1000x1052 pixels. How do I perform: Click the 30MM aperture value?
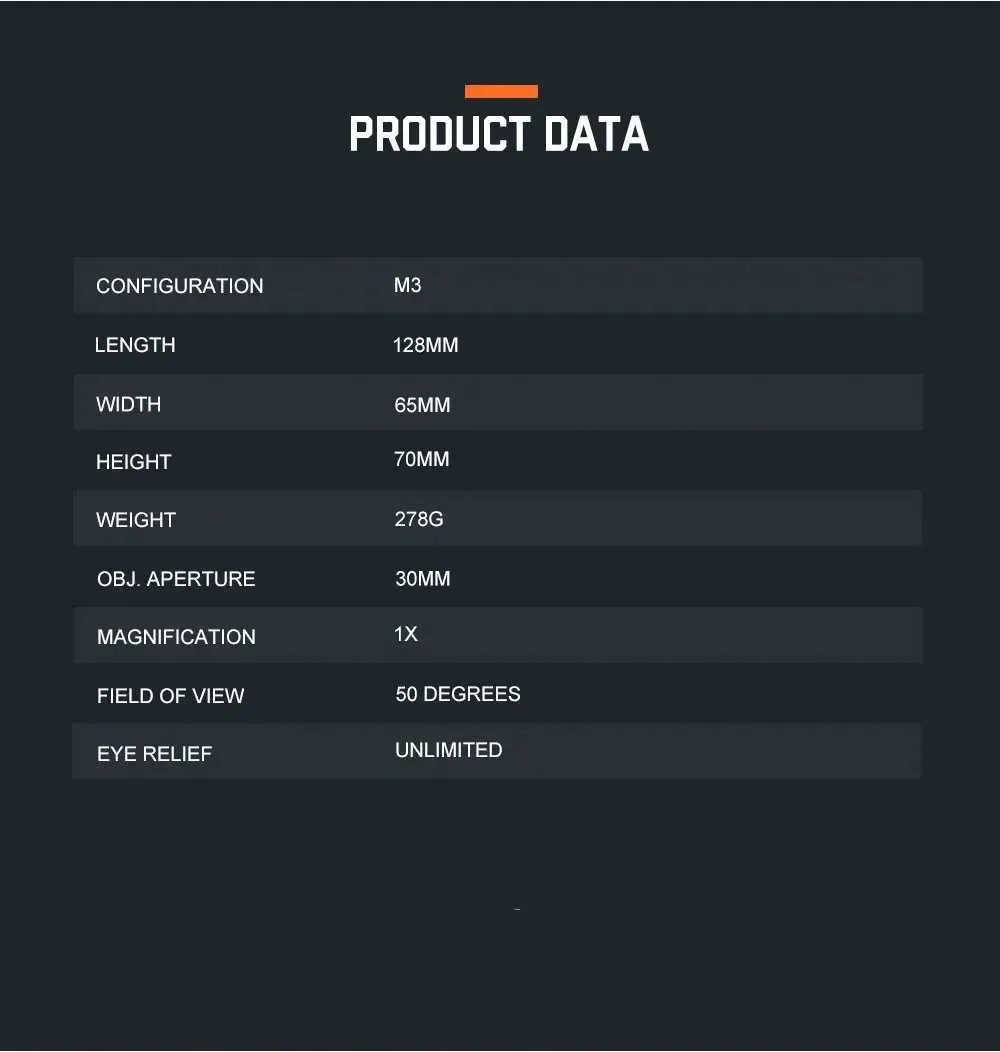tap(423, 578)
